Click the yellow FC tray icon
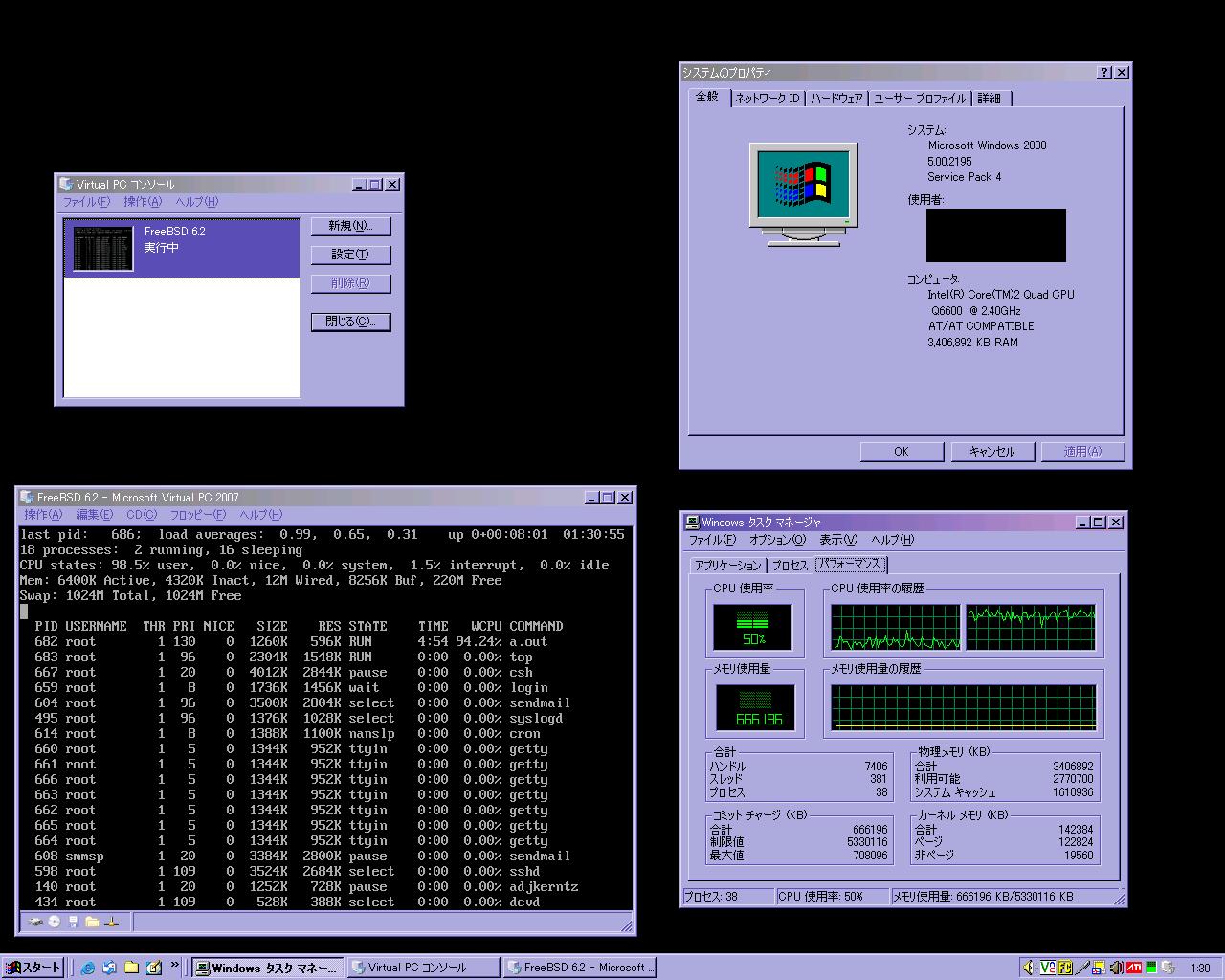Image resolution: width=1225 pixels, height=980 pixels. (1064, 968)
